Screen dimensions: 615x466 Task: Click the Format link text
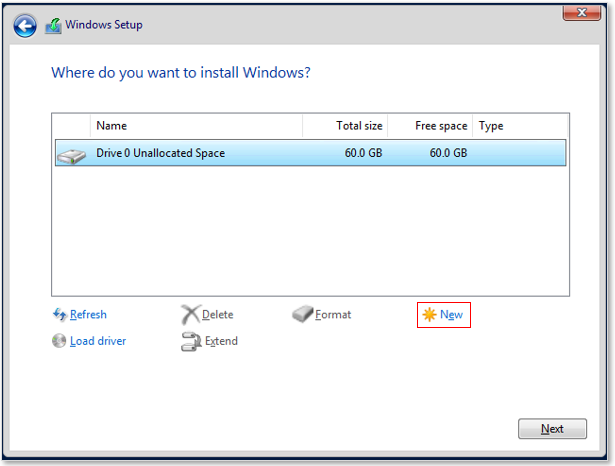point(333,315)
